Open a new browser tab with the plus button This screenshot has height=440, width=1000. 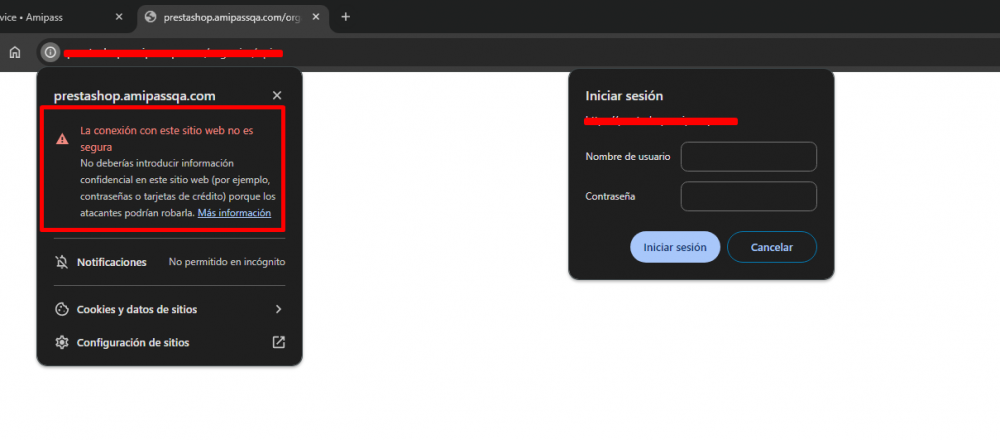[x=346, y=17]
